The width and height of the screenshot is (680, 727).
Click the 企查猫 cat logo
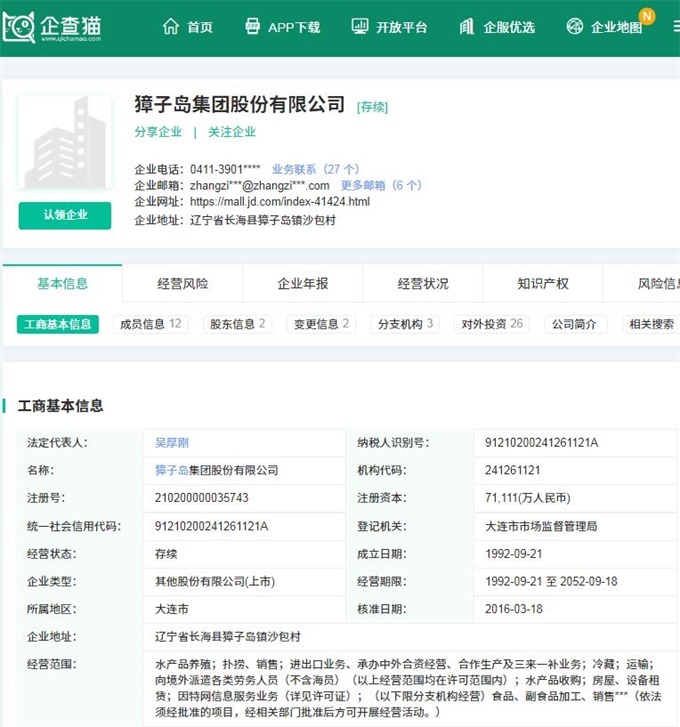(x=19, y=27)
